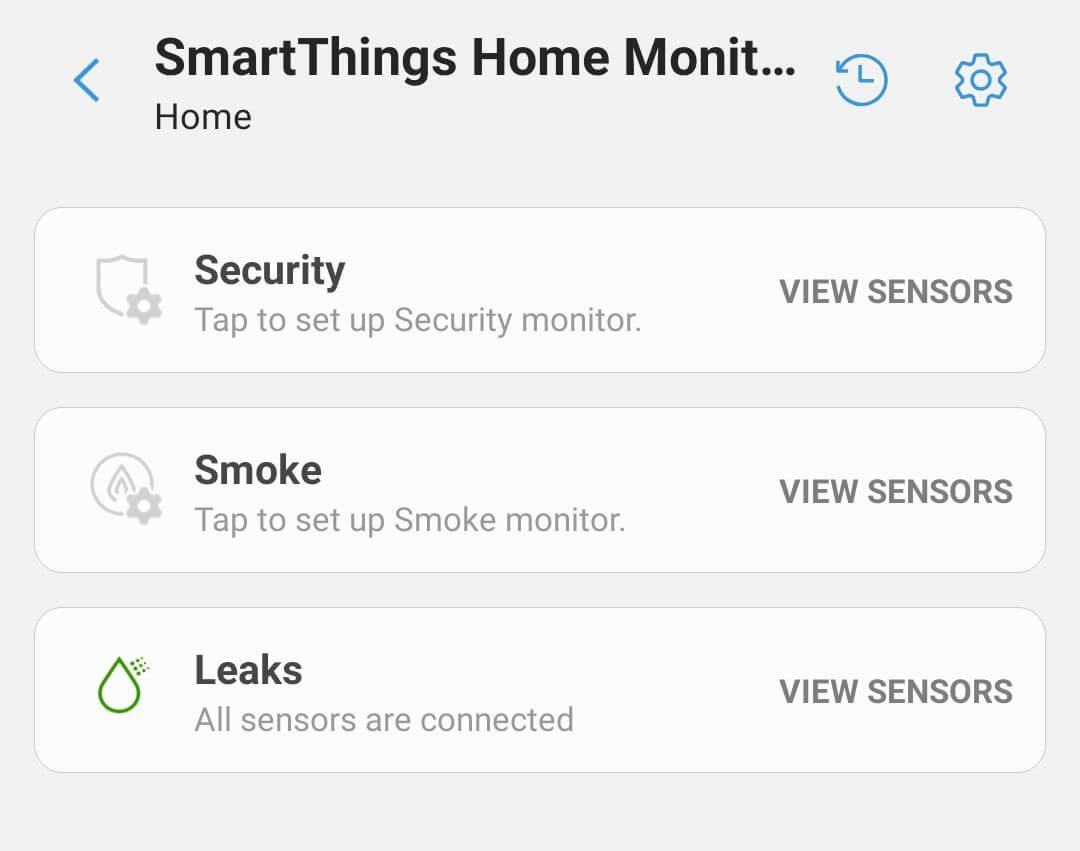Tap 'All sensors are connected' status text
Screen dimensions: 1080x851
tap(384, 719)
